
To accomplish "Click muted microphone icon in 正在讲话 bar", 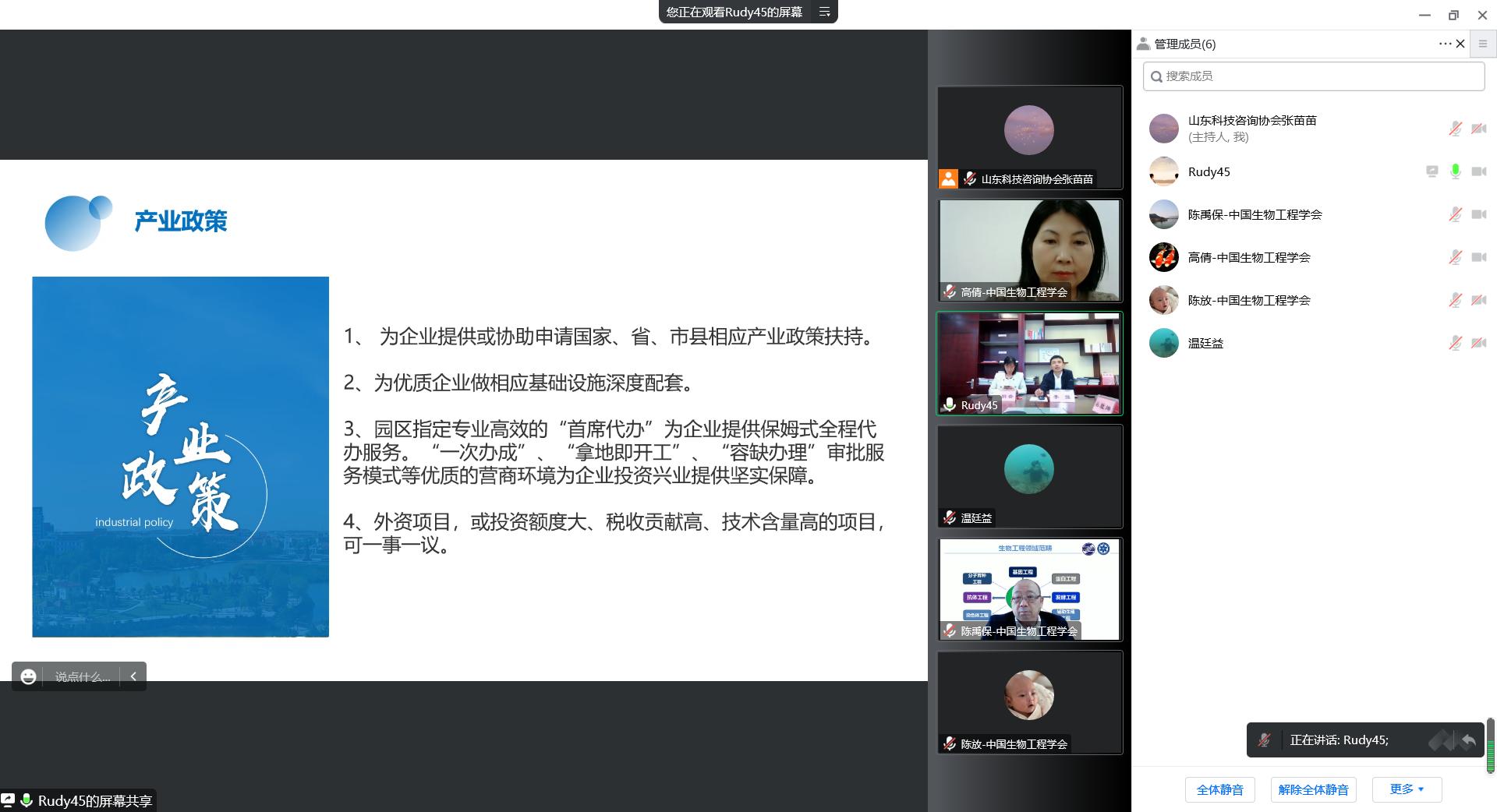I will pyautogui.click(x=1264, y=740).
